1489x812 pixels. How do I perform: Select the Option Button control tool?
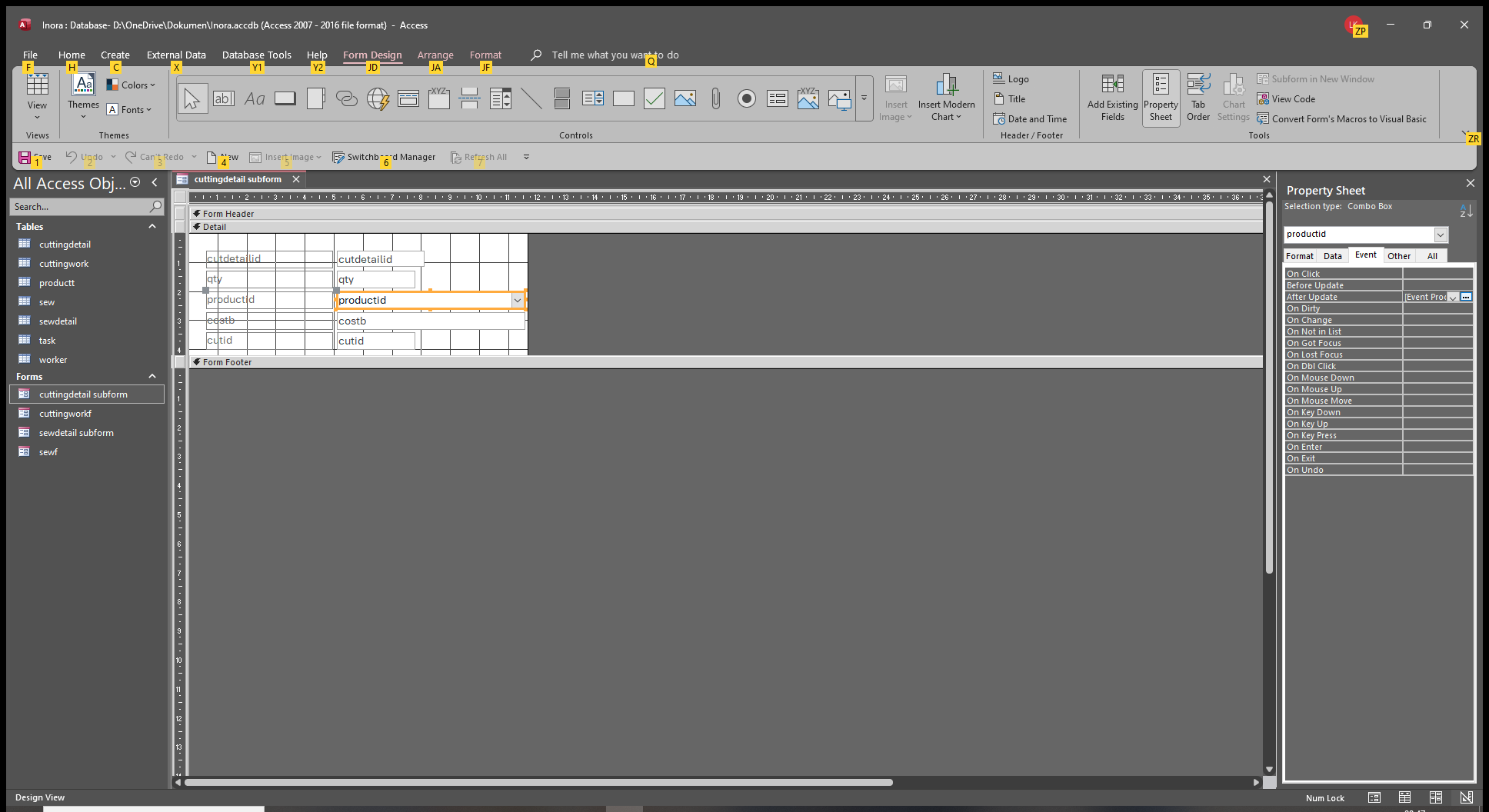(x=746, y=98)
